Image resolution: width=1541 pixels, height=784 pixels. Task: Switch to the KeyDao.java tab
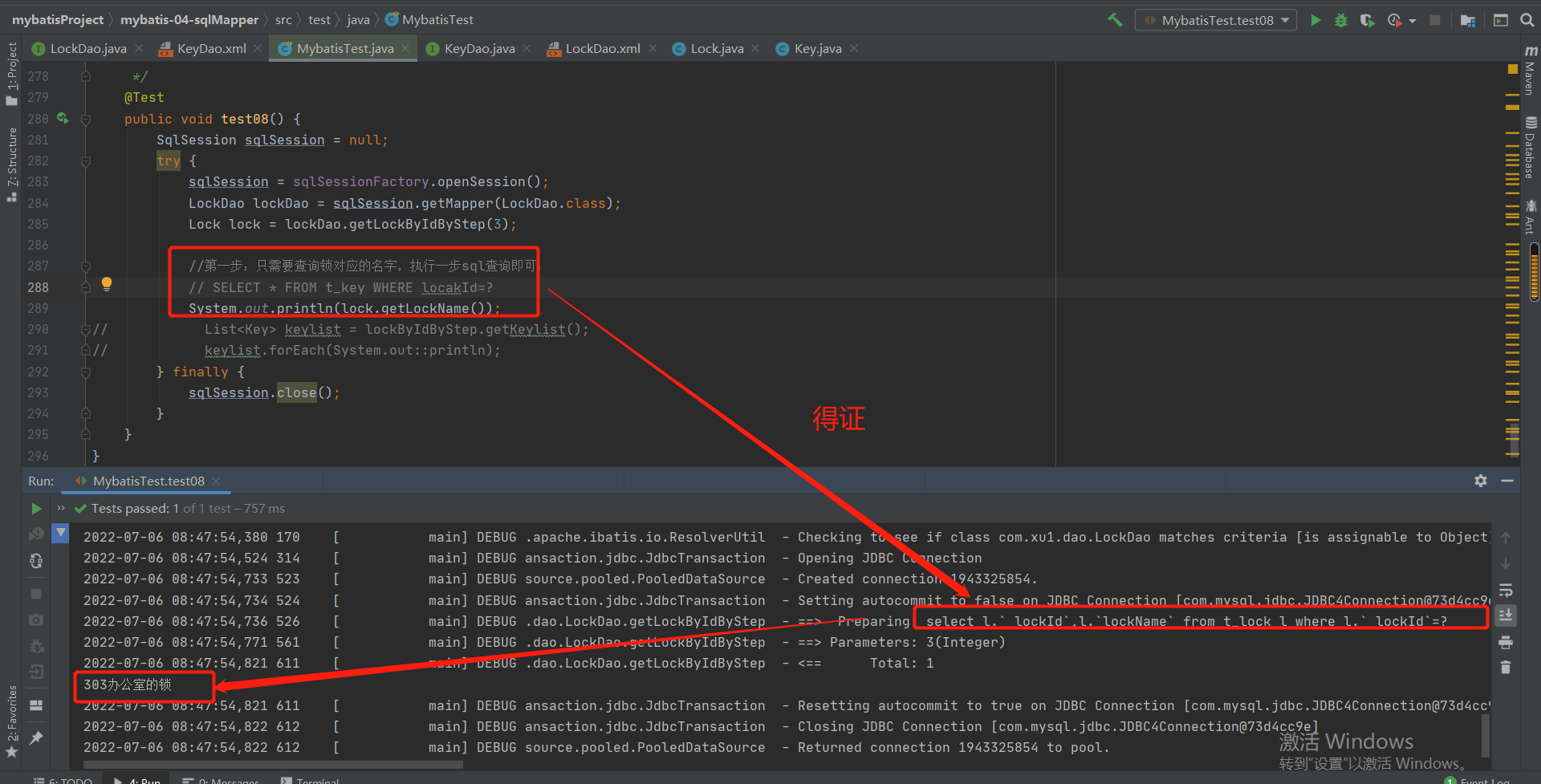point(479,49)
